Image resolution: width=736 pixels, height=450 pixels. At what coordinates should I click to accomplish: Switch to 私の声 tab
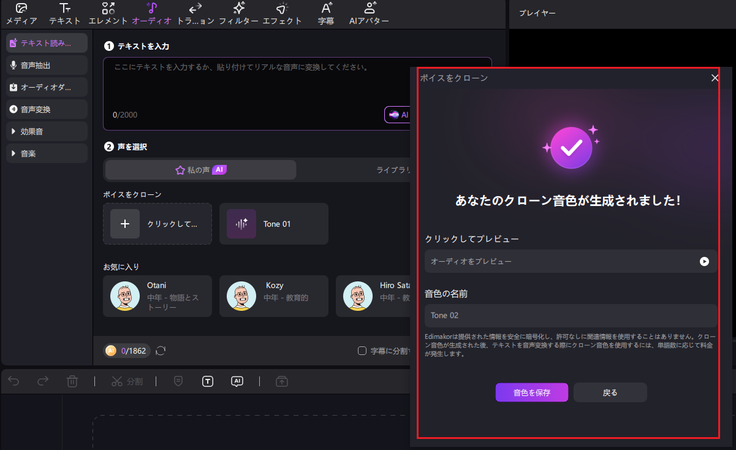pos(200,170)
